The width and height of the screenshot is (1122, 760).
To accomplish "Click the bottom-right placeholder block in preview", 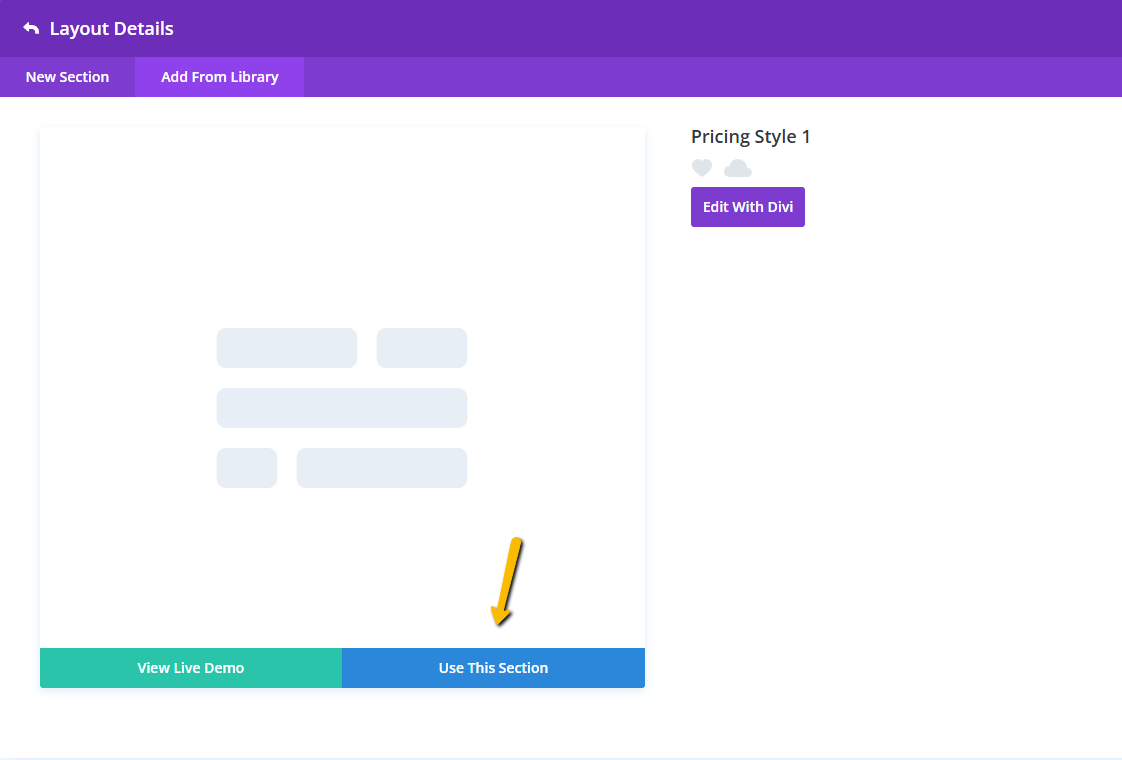I will click(381, 468).
